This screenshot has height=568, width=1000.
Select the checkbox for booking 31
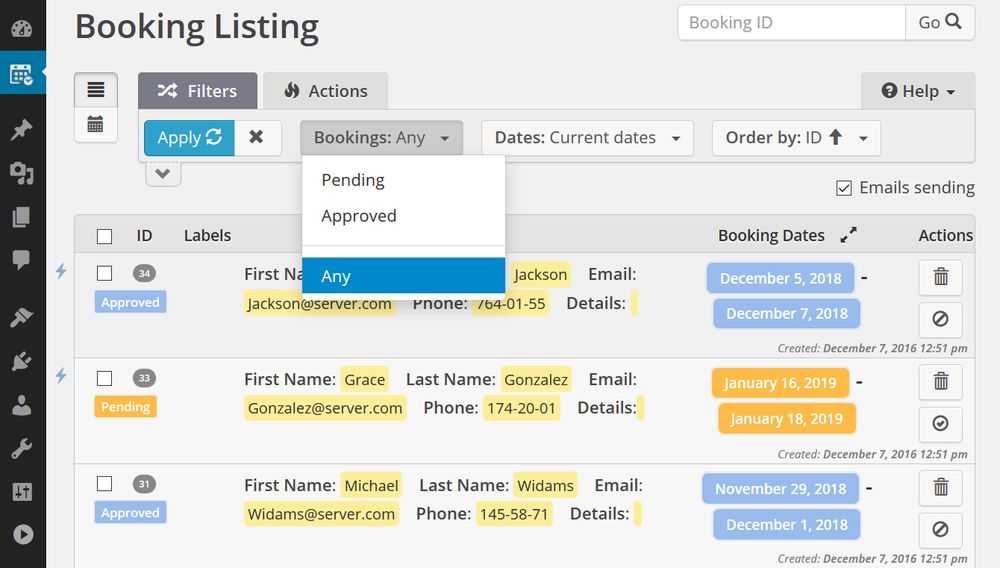click(104, 484)
